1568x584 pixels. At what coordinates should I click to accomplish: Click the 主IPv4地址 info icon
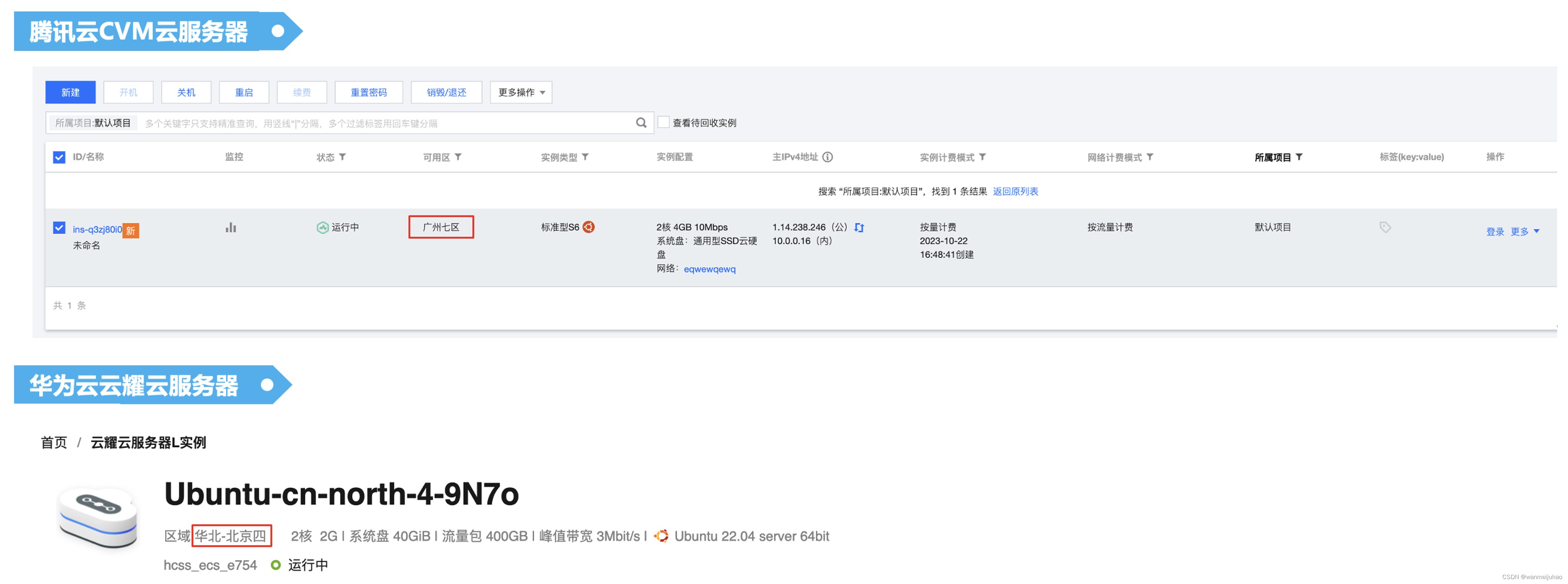pyautogui.click(x=828, y=157)
